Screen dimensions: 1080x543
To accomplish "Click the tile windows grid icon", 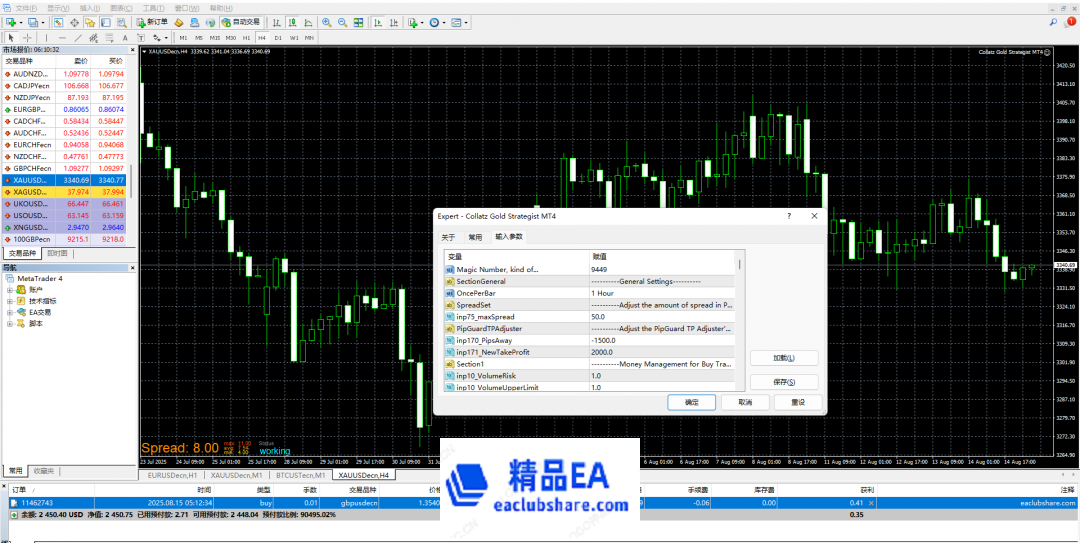I will pos(358,22).
